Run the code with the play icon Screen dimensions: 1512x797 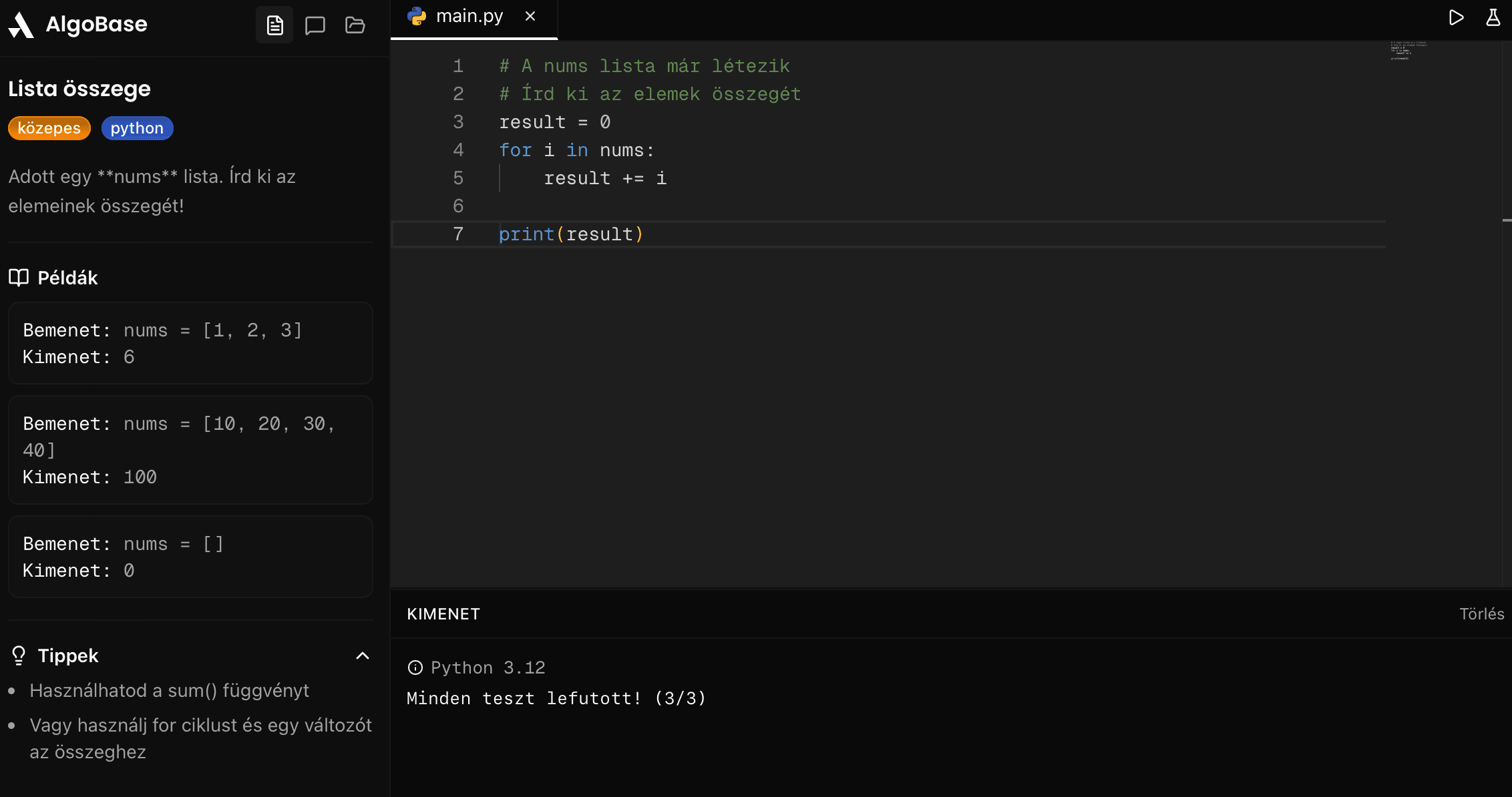pos(1457,17)
